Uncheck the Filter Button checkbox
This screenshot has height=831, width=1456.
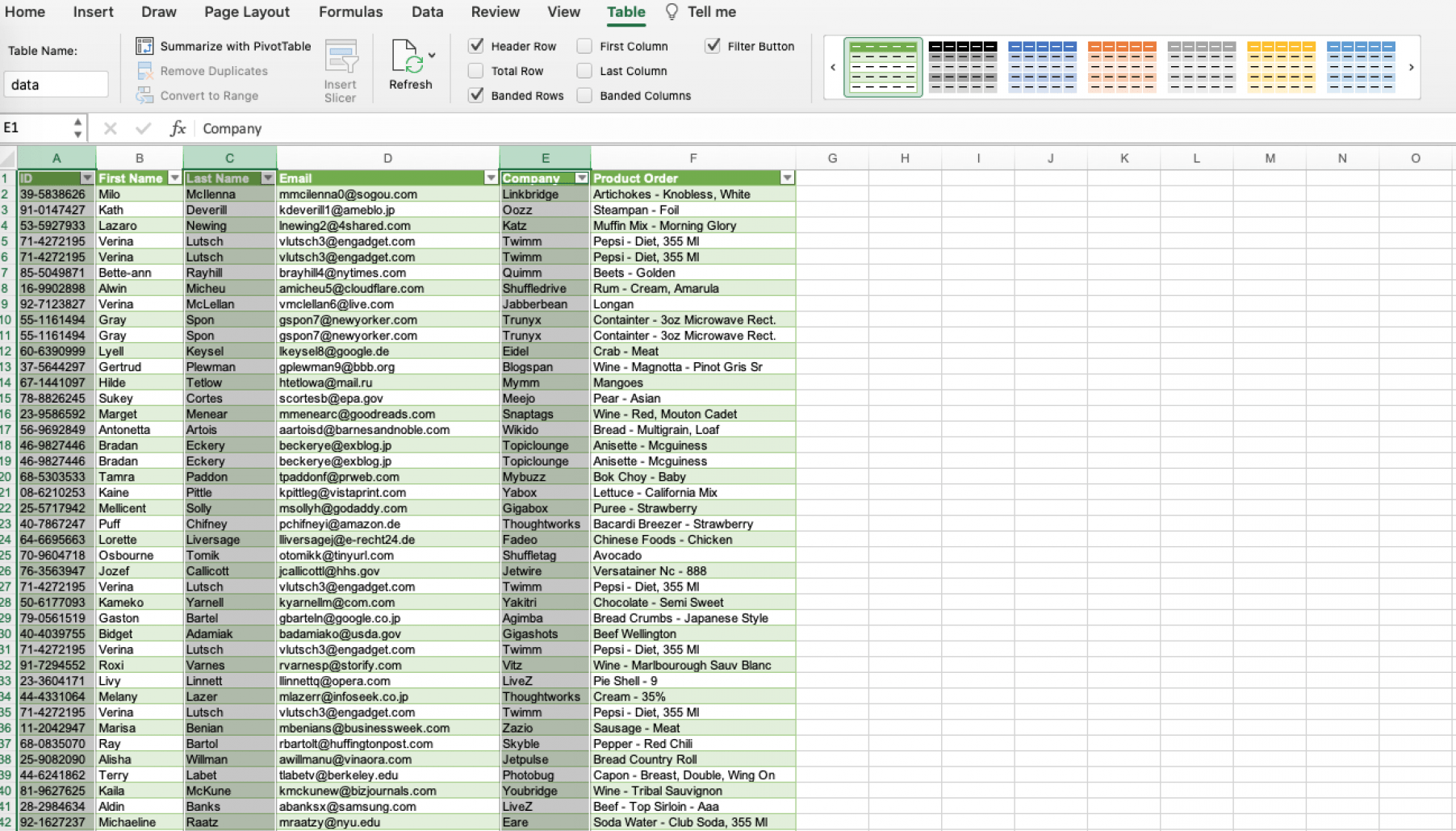[713, 46]
